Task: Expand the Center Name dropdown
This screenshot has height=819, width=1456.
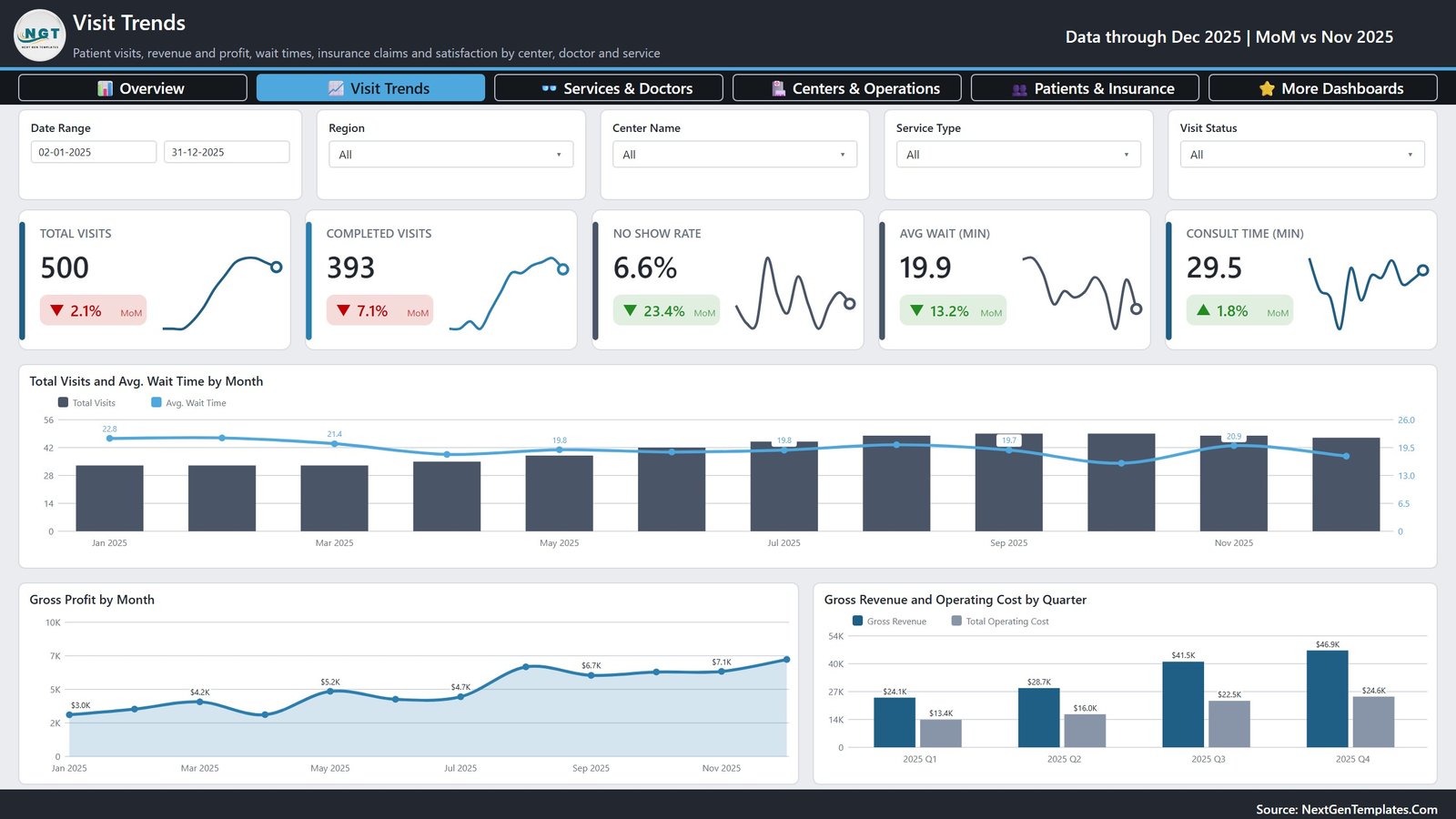Action: click(734, 155)
